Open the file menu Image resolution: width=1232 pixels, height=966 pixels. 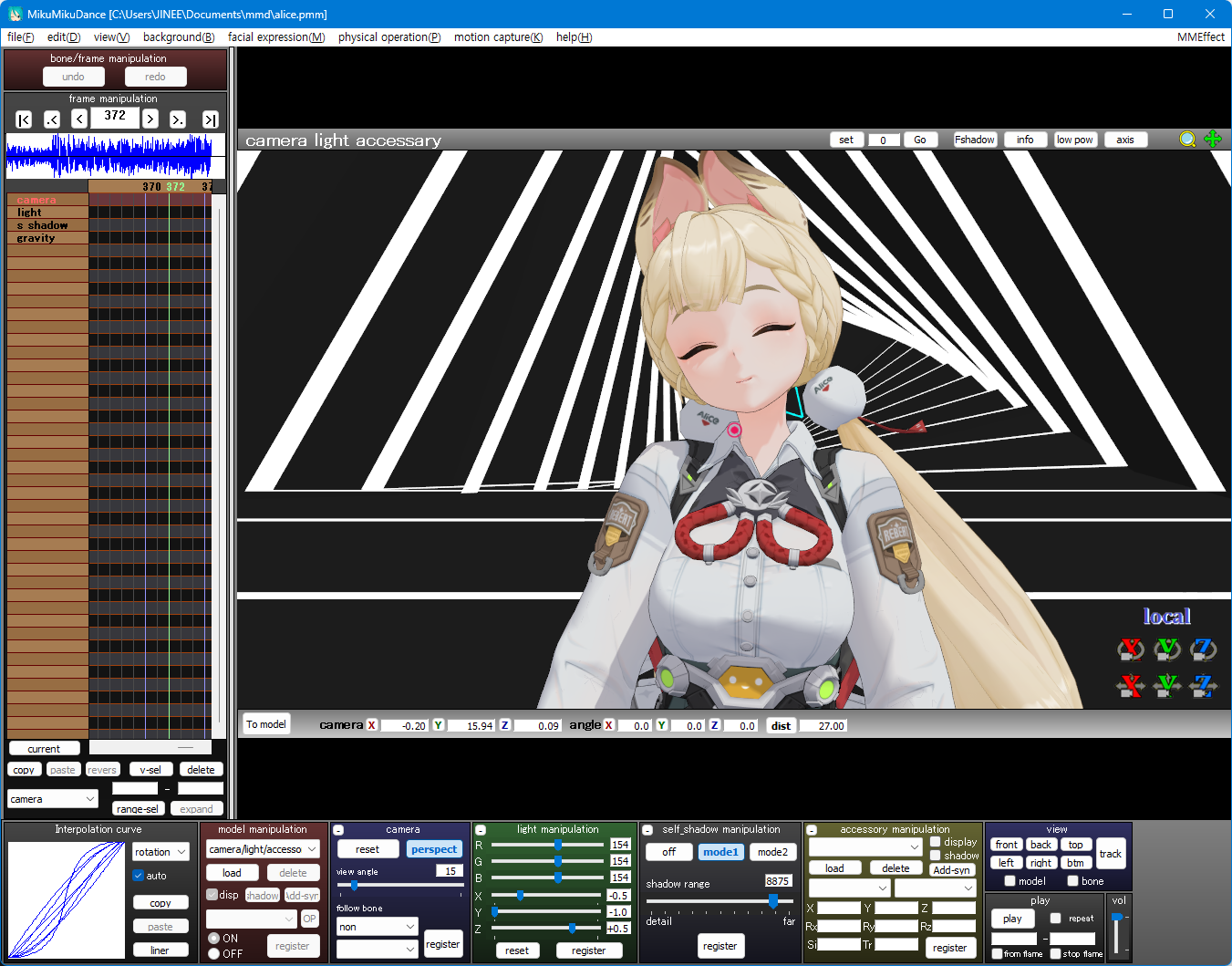[20, 37]
